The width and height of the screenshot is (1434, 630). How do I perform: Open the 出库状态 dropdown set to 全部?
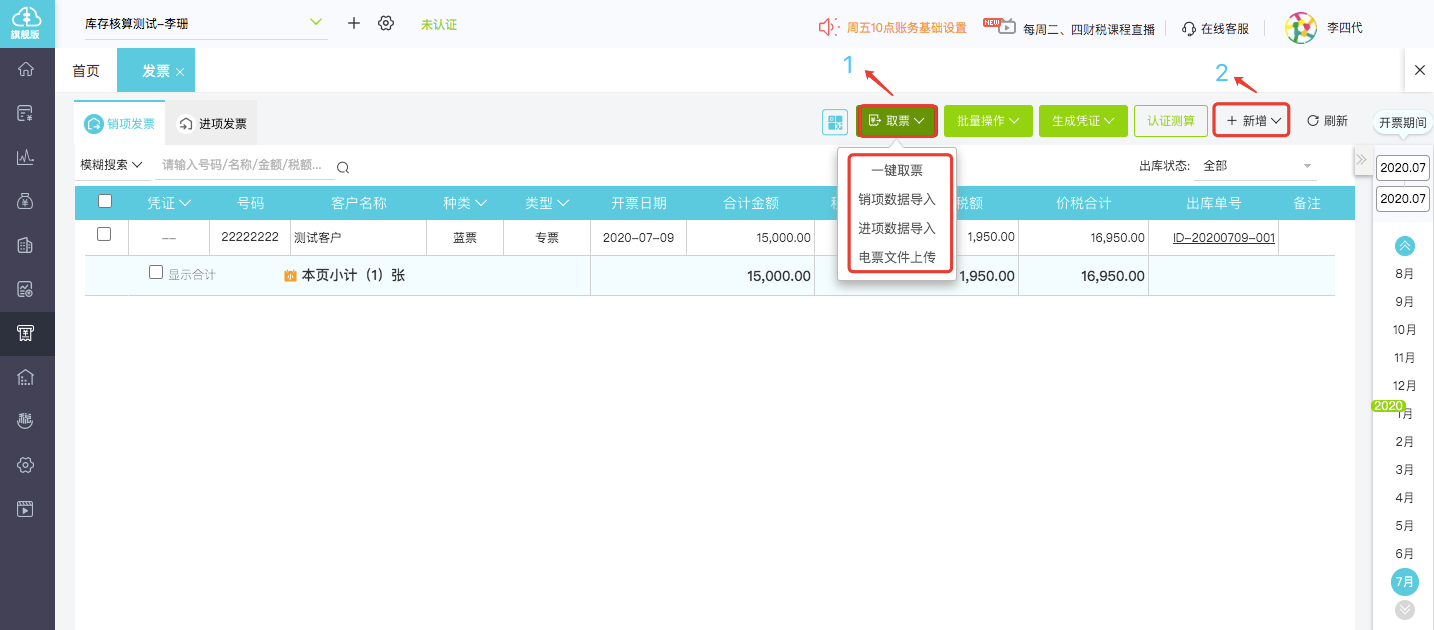click(1257, 166)
